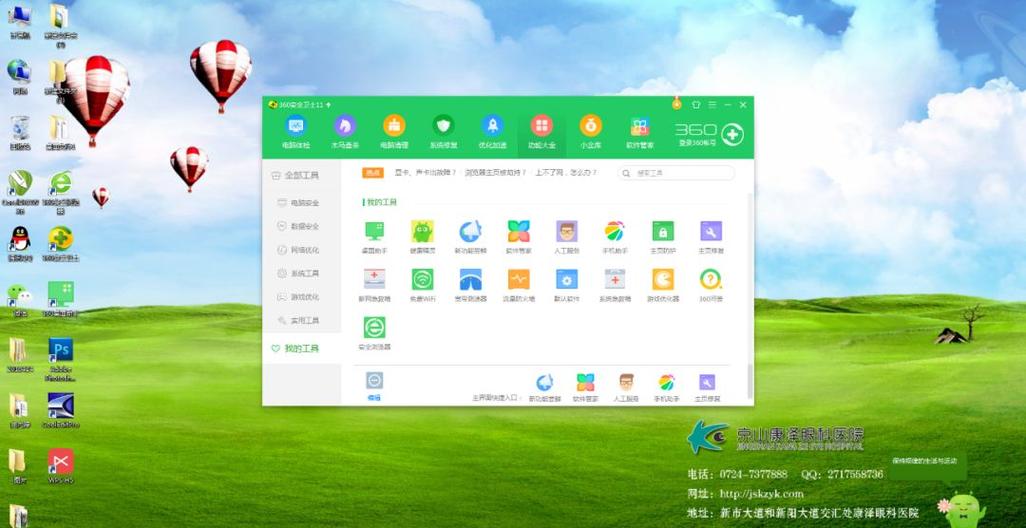Image resolution: width=1026 pixels, height=528 pixels.
Task: Open the 游戏优化器 game optimizer tool
Action: click(663, 285)
